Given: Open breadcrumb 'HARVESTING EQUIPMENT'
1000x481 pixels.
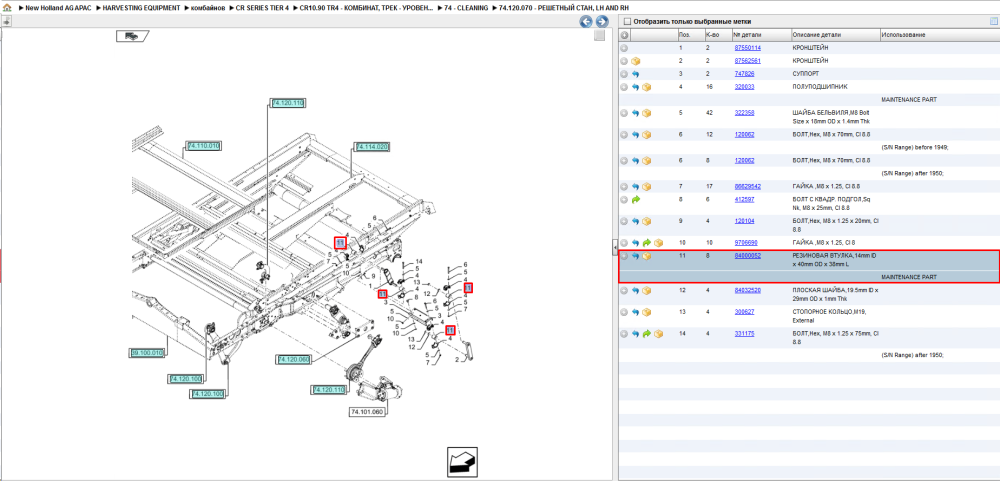Looking at the screenshot, I should [x=142, y=8].
